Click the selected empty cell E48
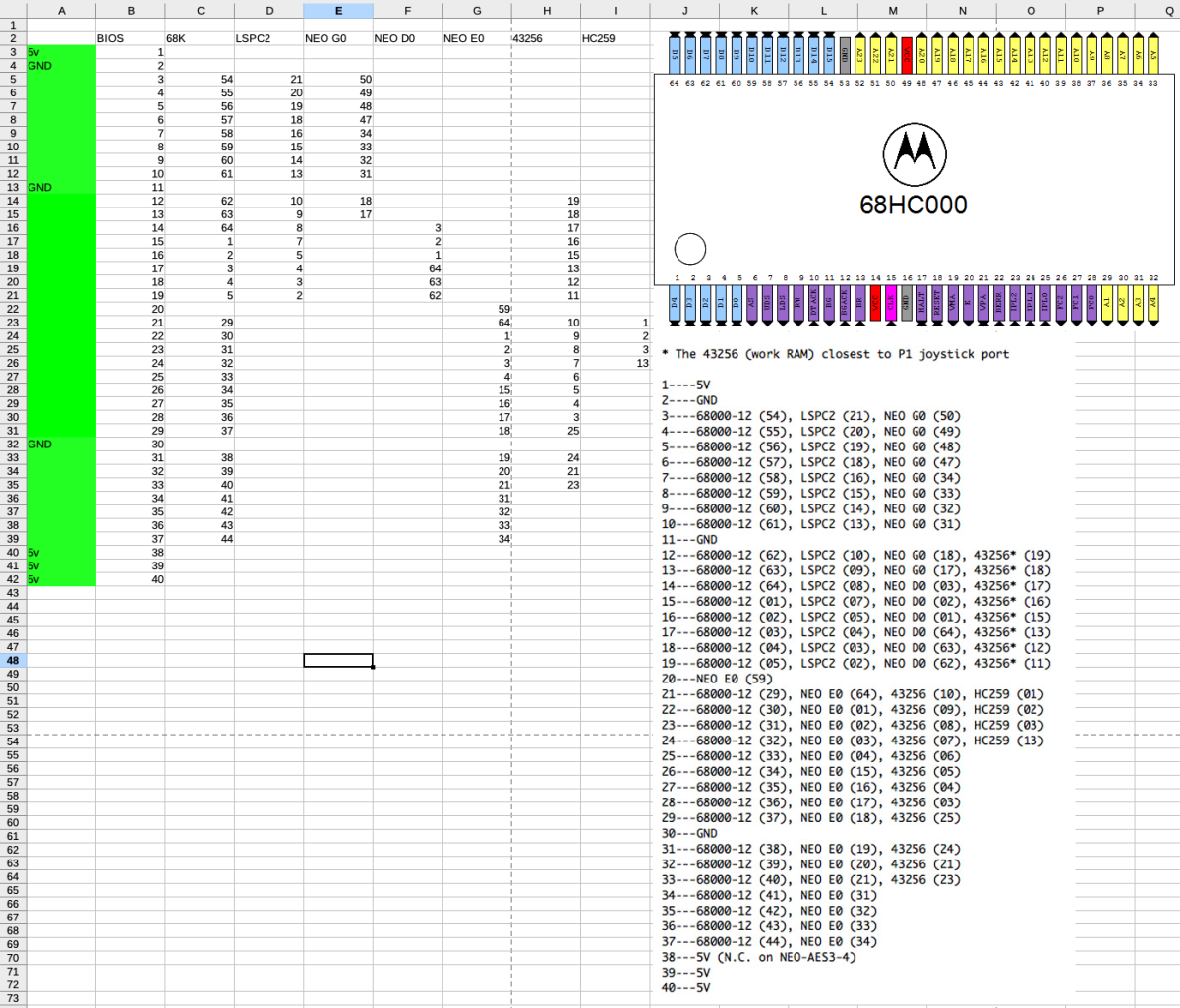The image size is (1180, 1008). [x=338, y=661]
